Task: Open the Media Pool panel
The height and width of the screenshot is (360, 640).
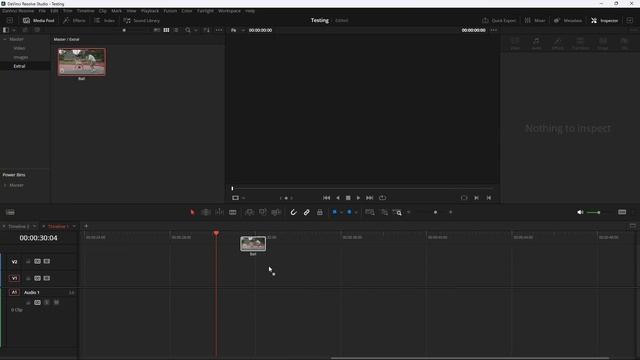Action: [39, 20]
